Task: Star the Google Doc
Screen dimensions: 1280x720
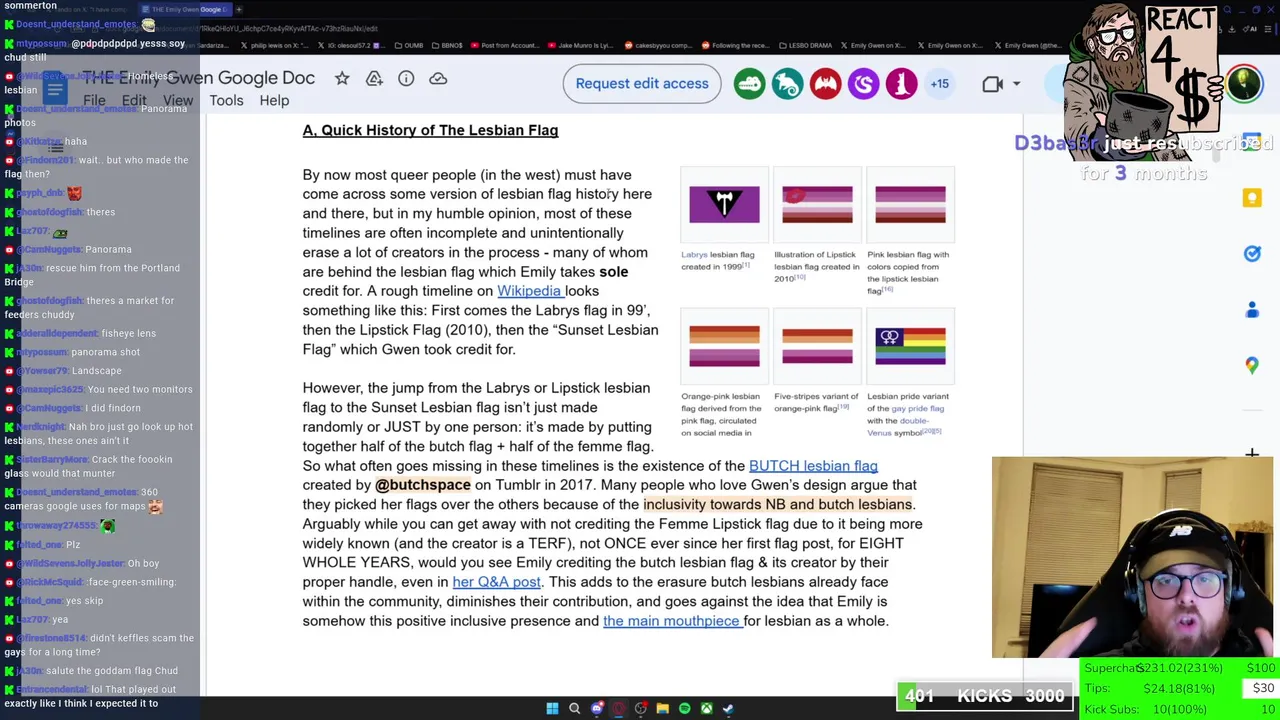Action: point(342,78)
